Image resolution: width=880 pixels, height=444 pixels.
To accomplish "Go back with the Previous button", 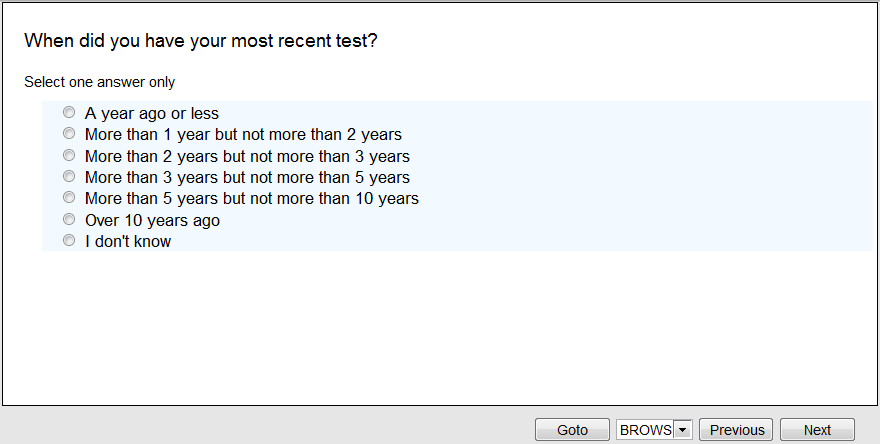I will [737, 430].
